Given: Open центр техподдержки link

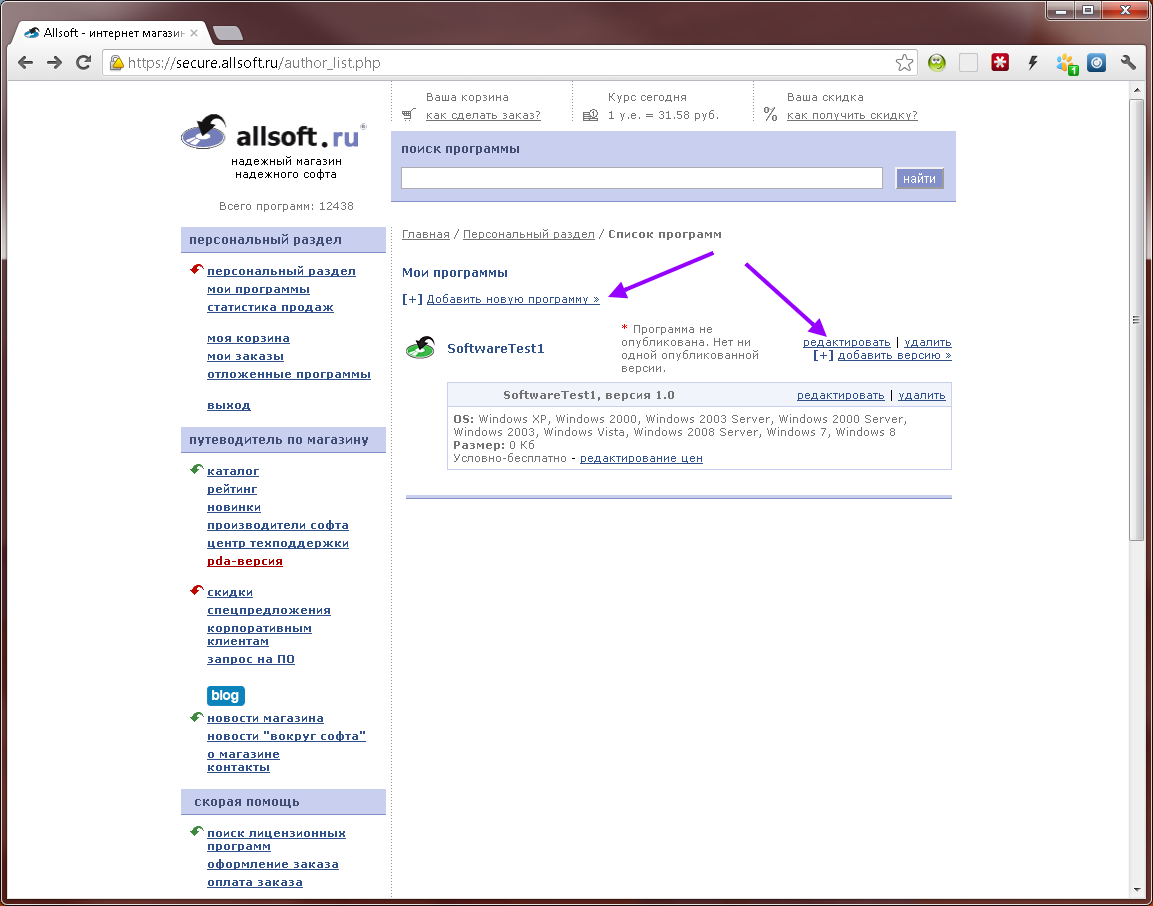Looking at the screenshot, I should 278,543.
